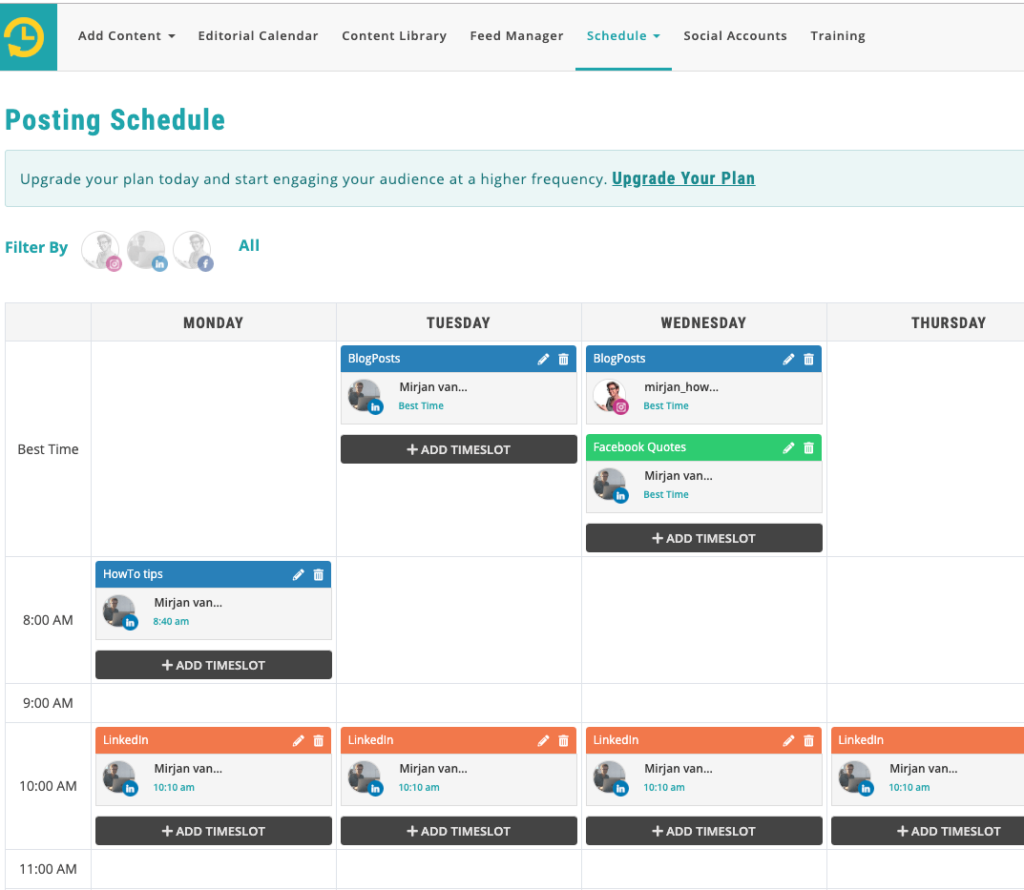Click the Upgrade Your Plan link
Viewport: 1024px width, 890px height.
point(683,179)
